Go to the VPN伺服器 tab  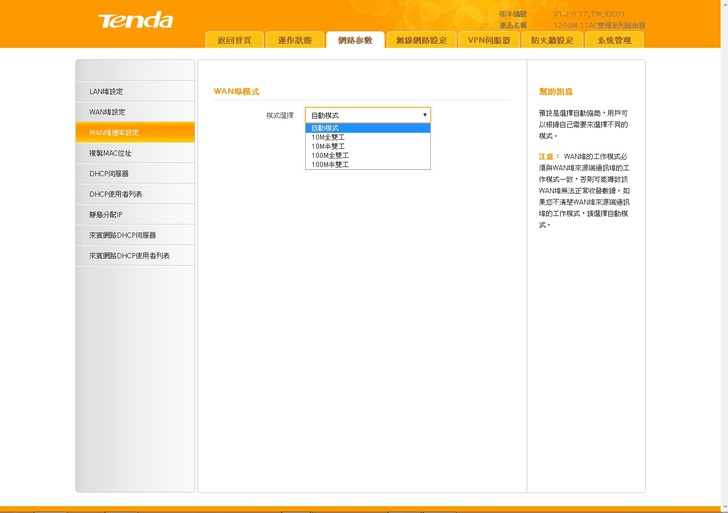point(489,40)
